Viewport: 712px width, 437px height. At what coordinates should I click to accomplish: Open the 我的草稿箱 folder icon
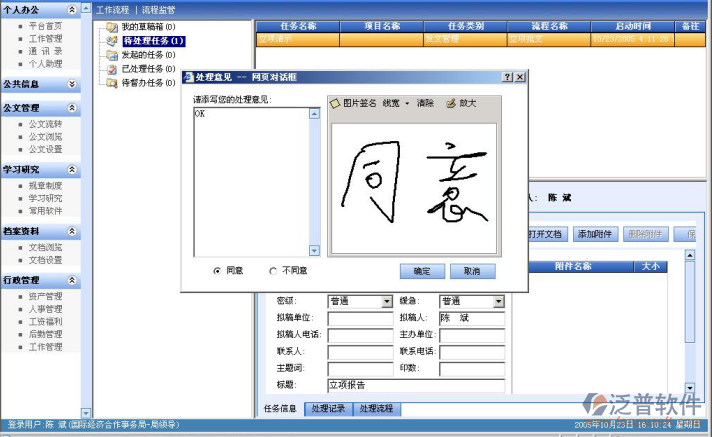point(112,27)
